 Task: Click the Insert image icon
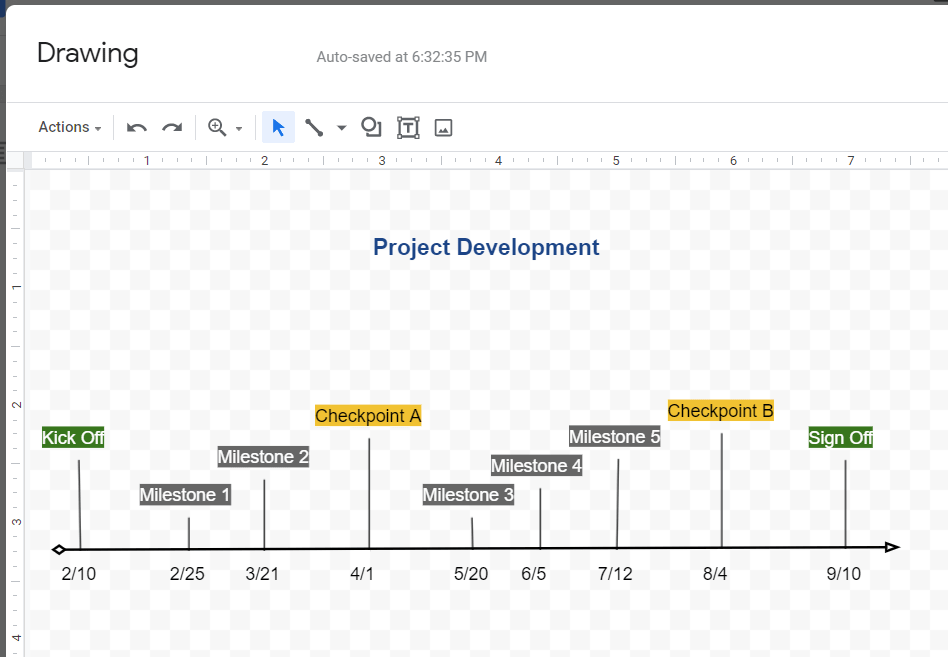click(x=443, y=127)
